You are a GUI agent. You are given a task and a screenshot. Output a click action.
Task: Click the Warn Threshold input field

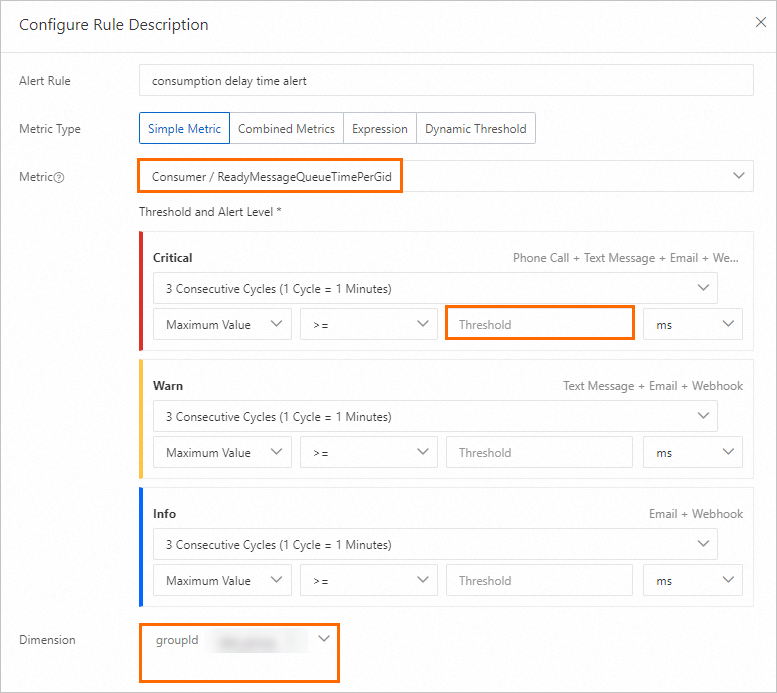tap(539, 452)
